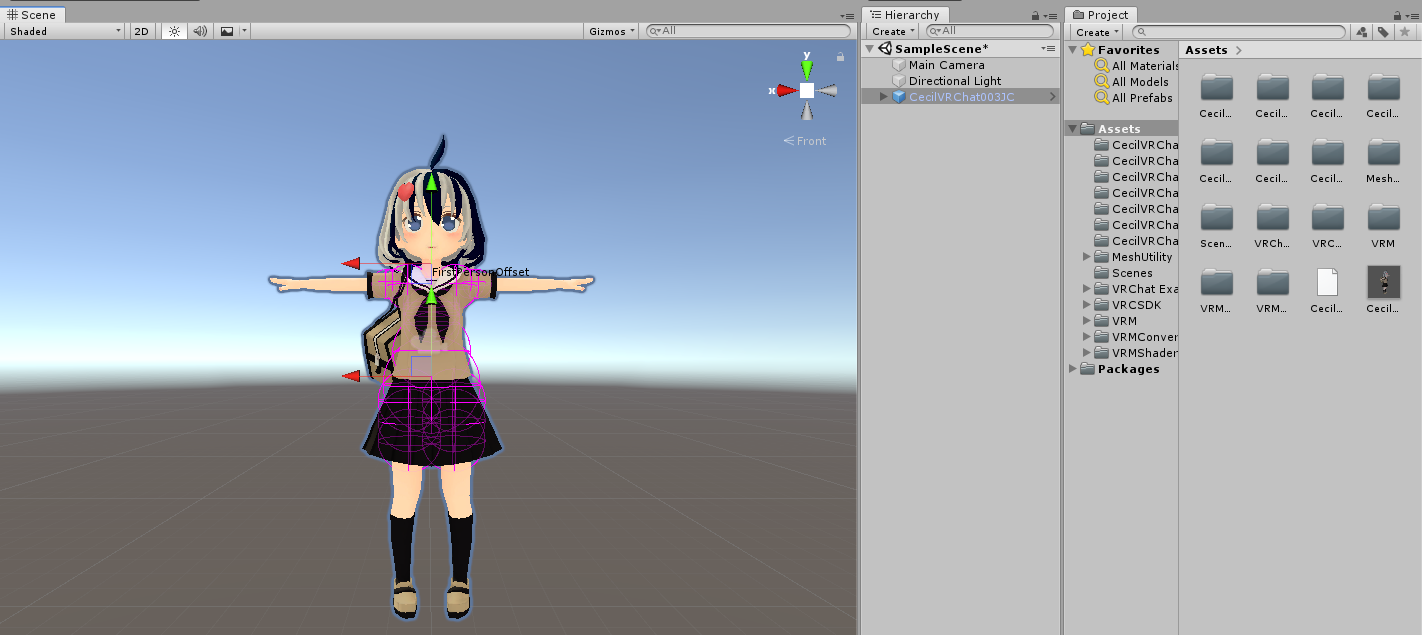Click the Assets breadcrumb in Project
Viewport: 1422px width, 635px height.
point(1206,50)
